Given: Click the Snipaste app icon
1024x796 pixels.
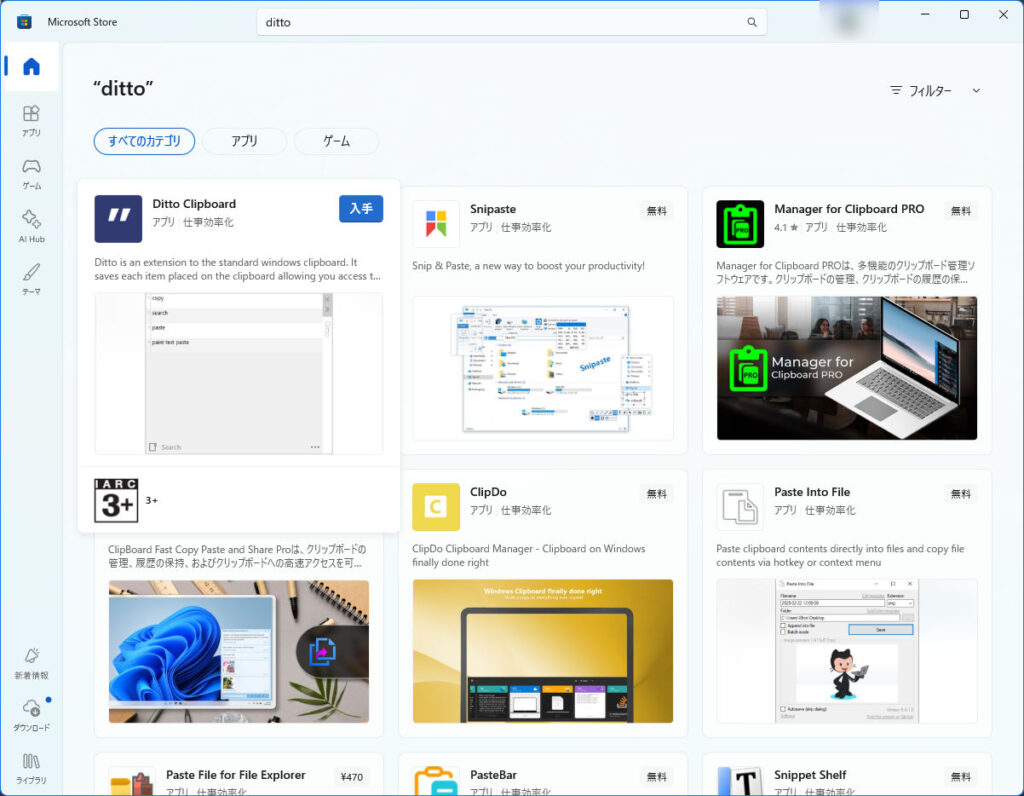Looking at the screenshot, I should pos(436,224).
